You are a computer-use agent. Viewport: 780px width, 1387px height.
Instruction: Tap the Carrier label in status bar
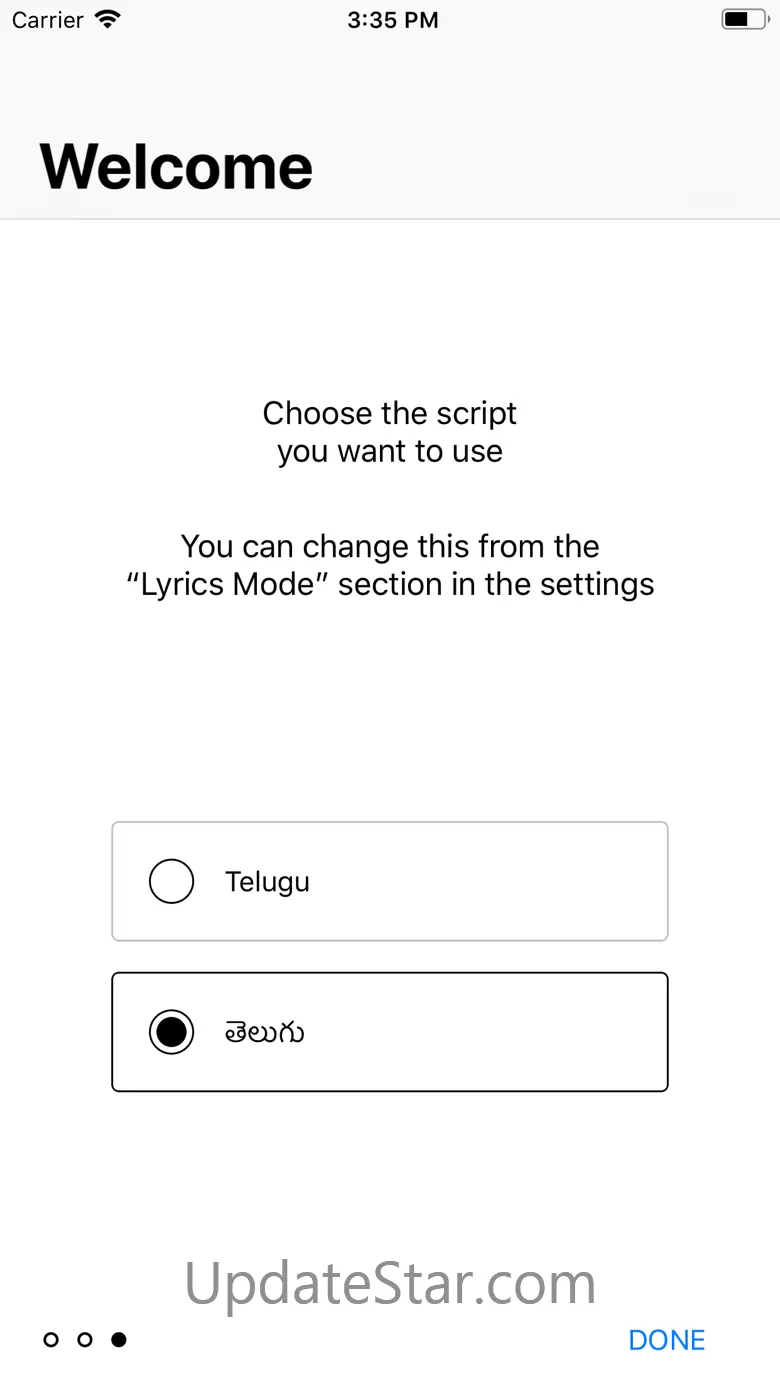pos(47,20)
